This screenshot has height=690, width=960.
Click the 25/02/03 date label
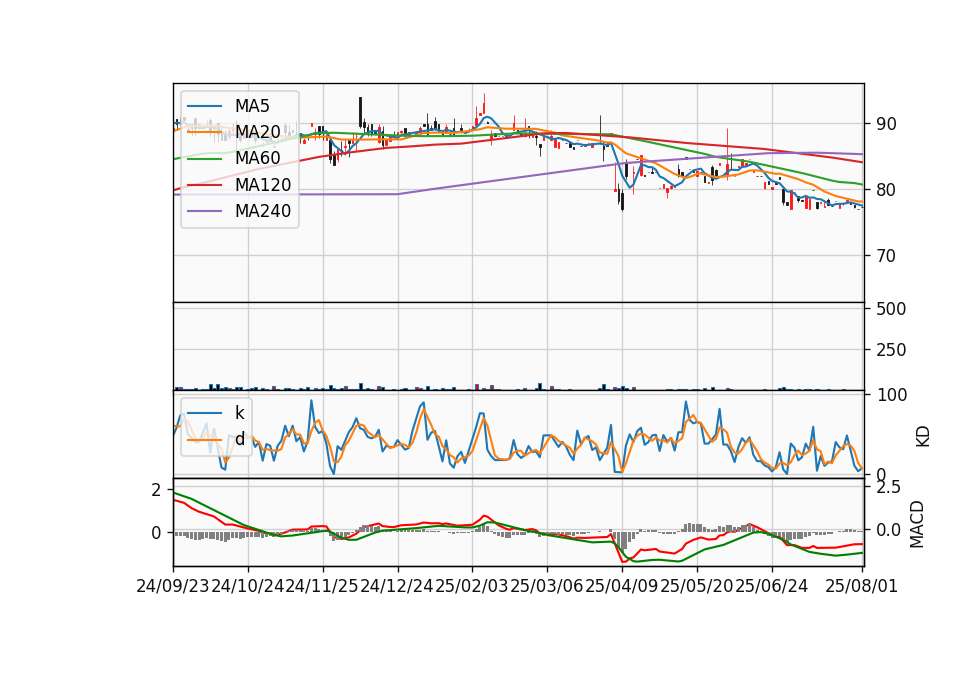tap(472, 586)
